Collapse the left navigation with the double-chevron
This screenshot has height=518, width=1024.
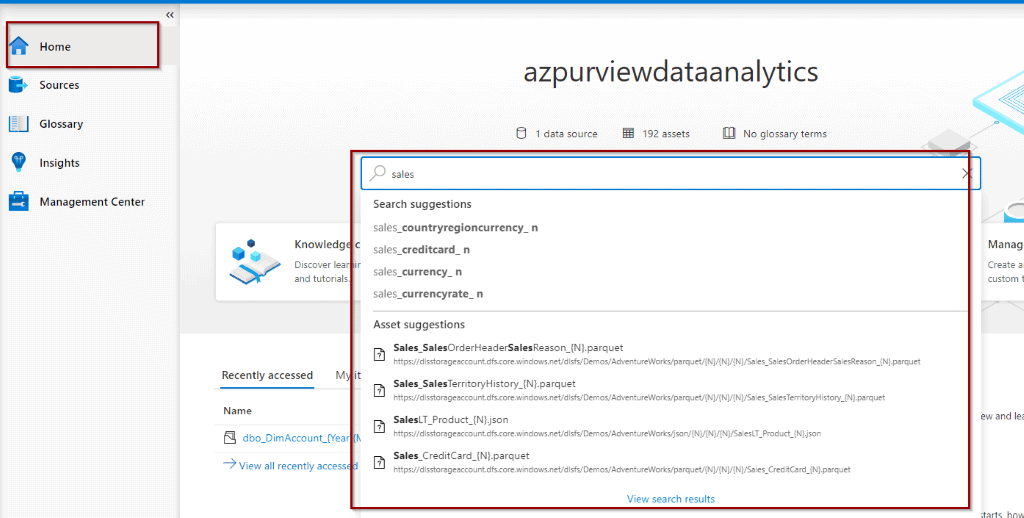pos(170,14)
